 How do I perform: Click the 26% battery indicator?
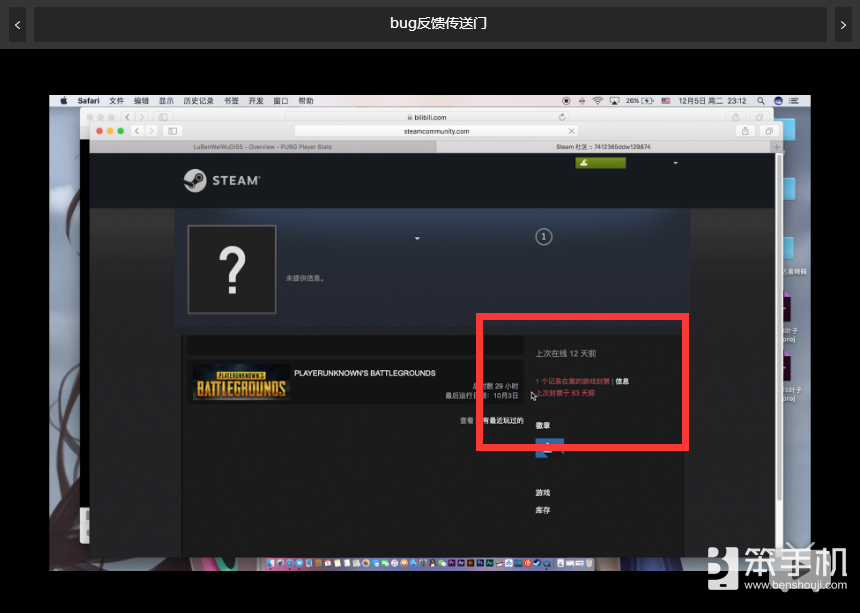click(640, 101)
